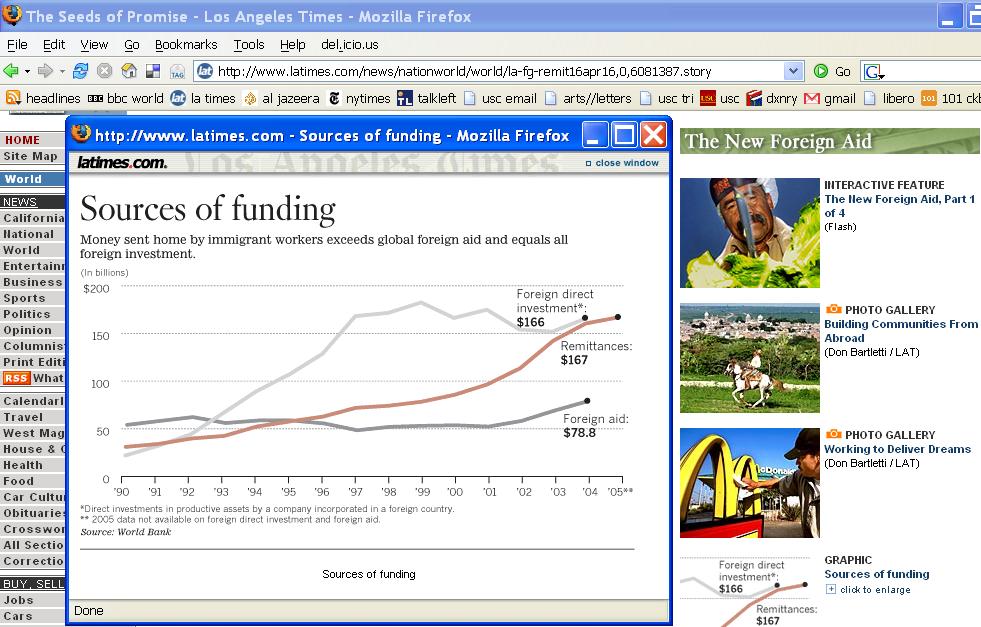Screen dimensions: 981x627
Task: Open the gmail bookmark
Action: 830,98
